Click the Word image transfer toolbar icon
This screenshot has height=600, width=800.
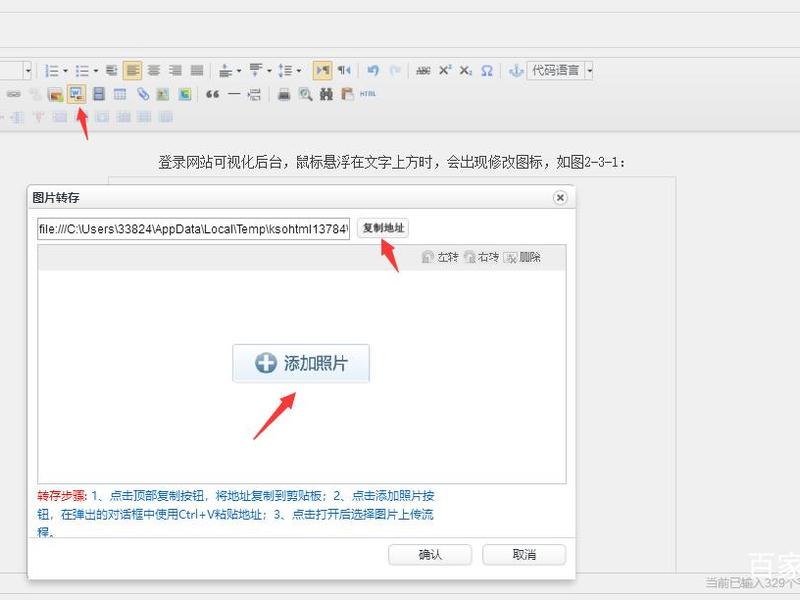click(77, 94)
